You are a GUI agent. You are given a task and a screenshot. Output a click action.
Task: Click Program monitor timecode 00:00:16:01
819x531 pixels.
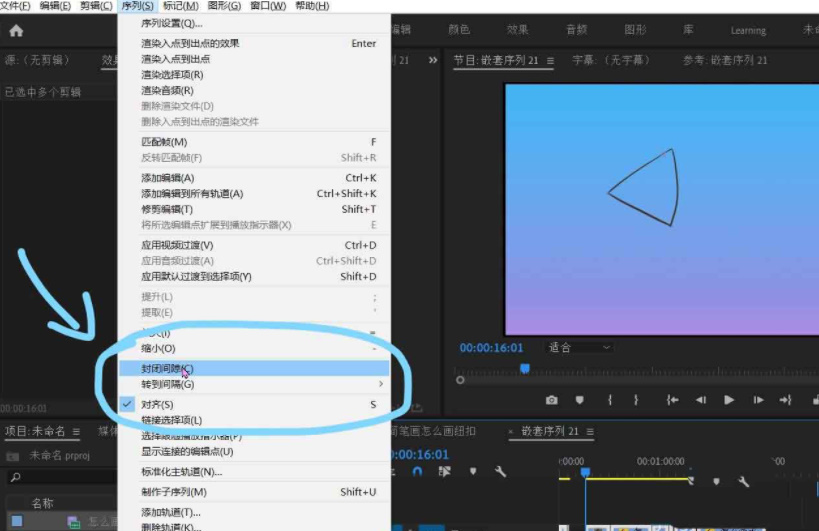491,348
